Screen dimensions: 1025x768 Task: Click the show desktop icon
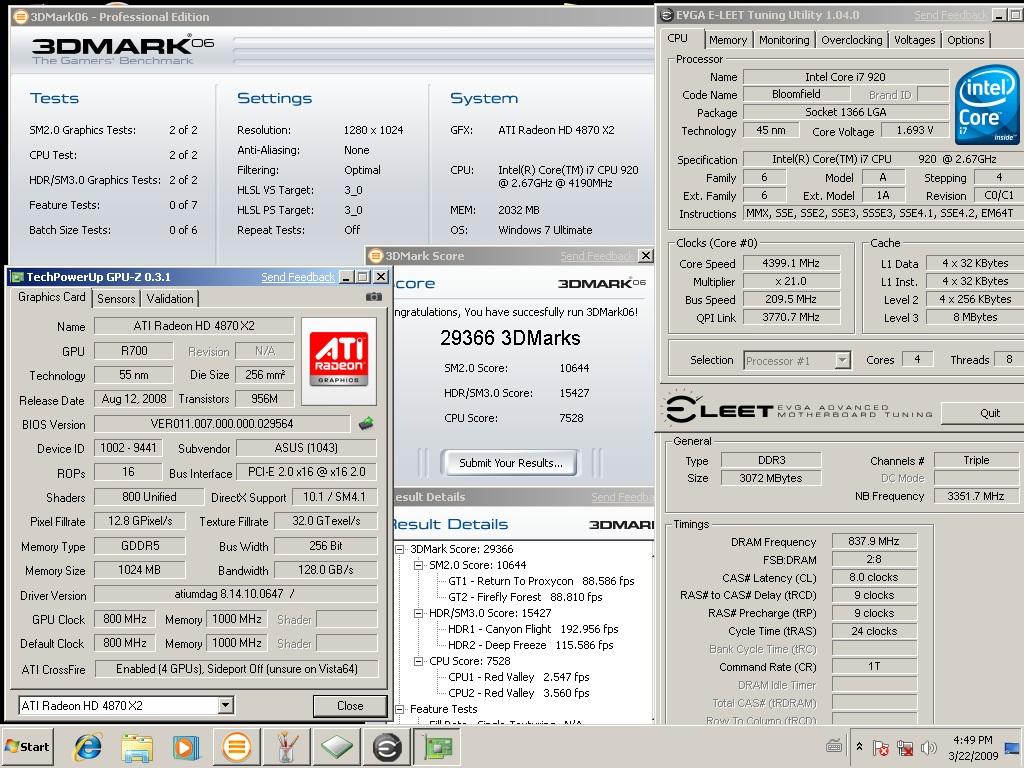click(x=1013, y=747)
